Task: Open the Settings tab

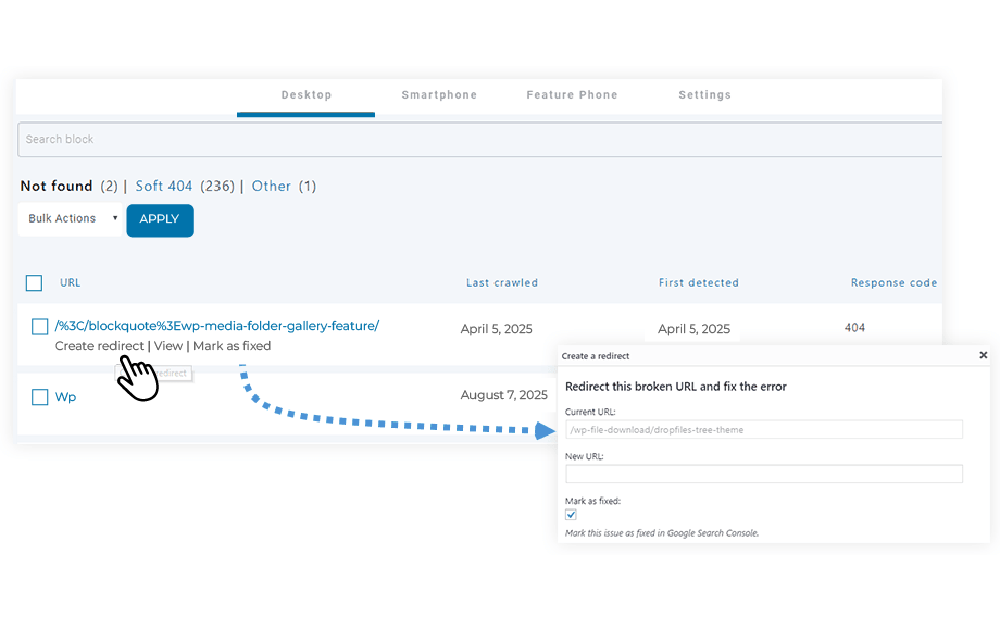Action: pyautogui.click(x=704, y=95)
